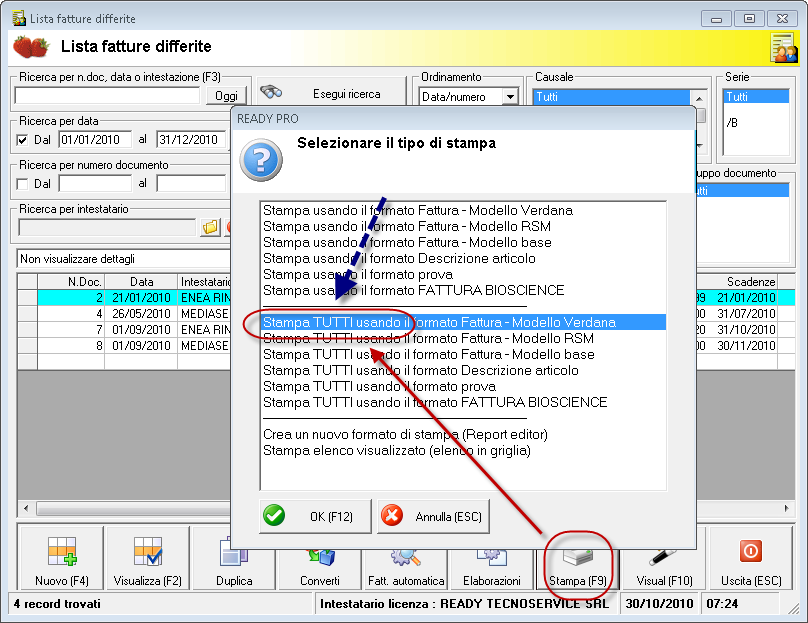Select document row 2 dated 21/01/2010
Viewport: 808px width, 623px height.
coord(124,298)
